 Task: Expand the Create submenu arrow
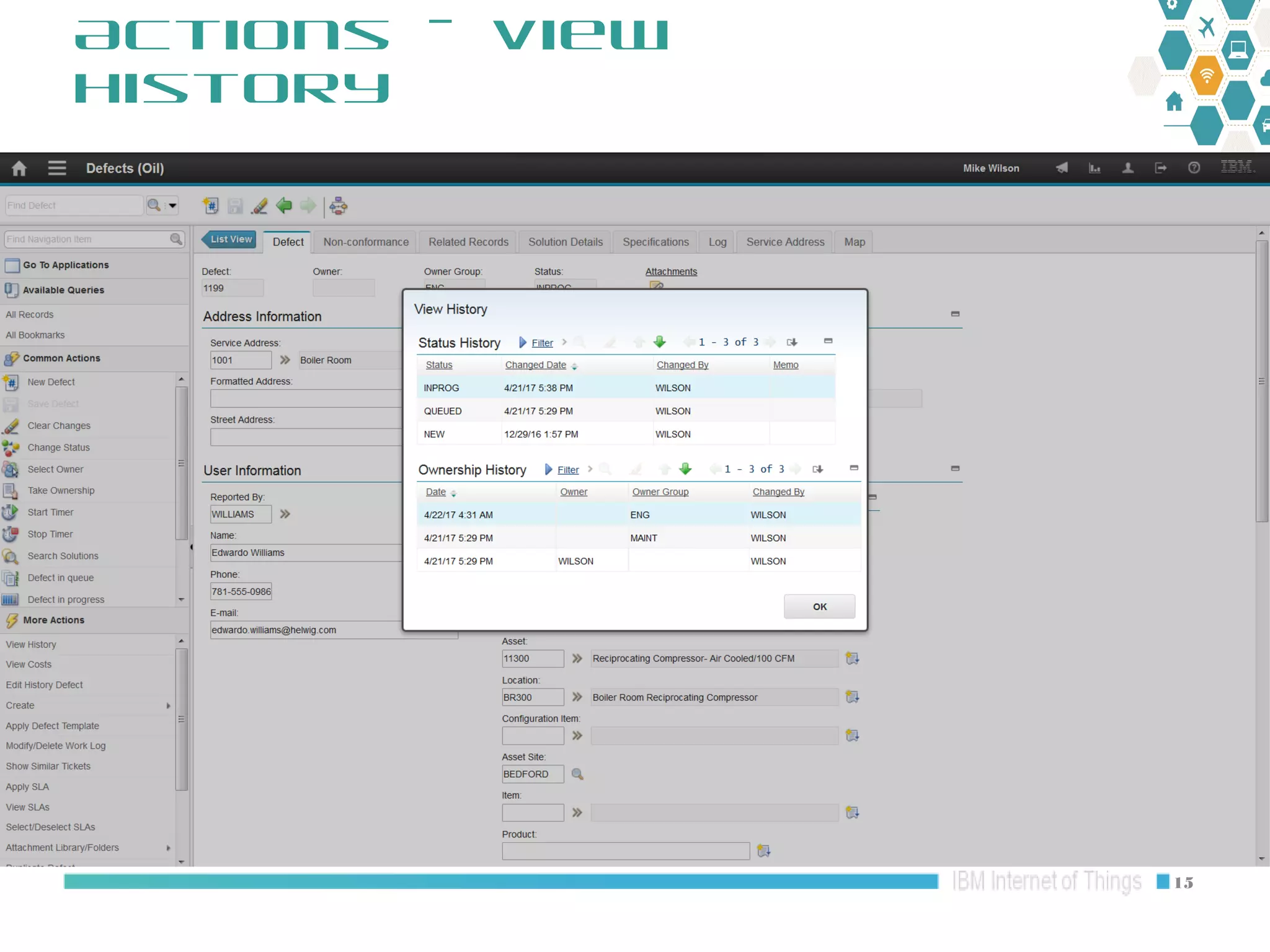169,705
